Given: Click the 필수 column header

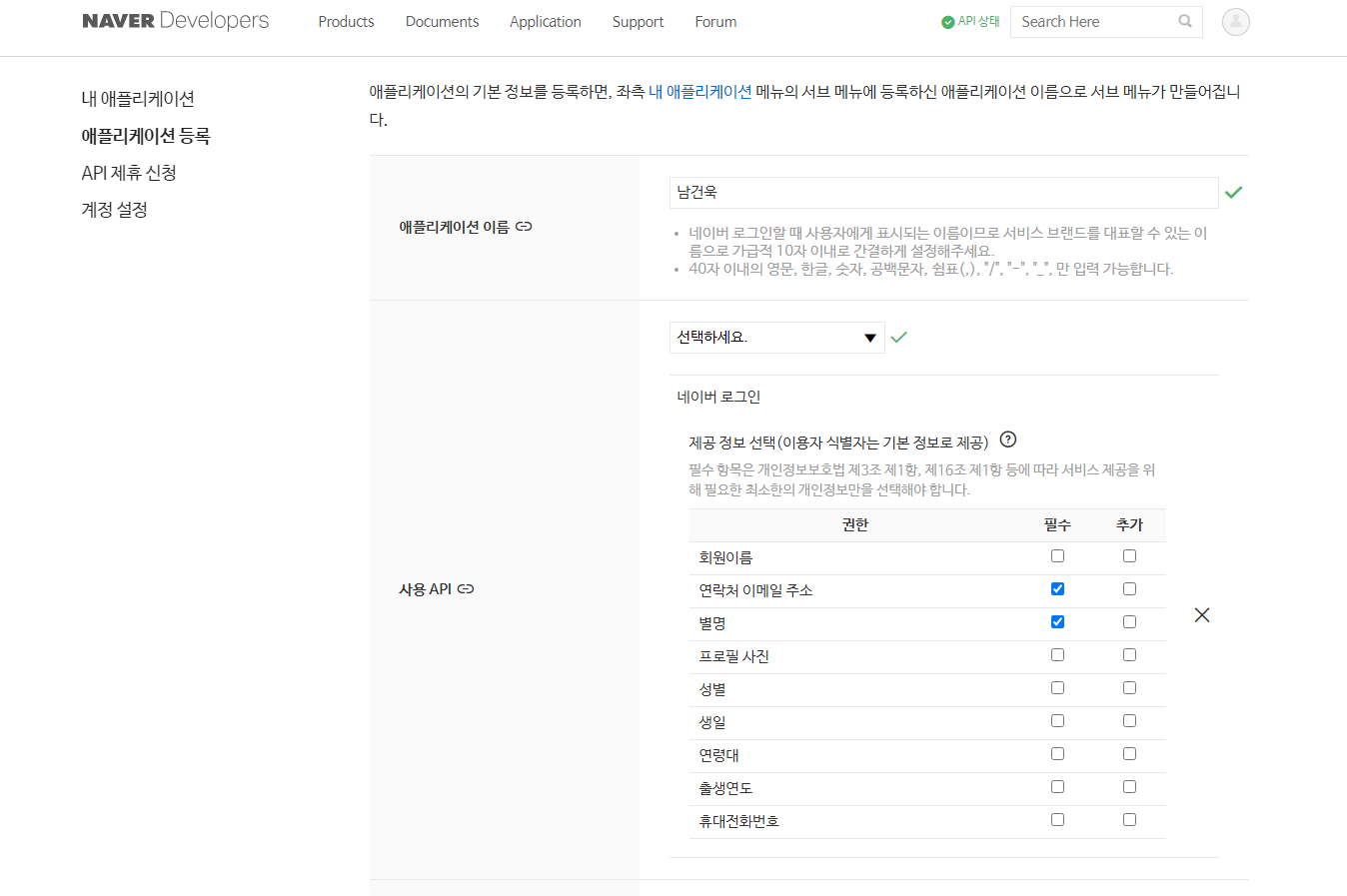Looking at the screenshot, I should (1057, 525).
